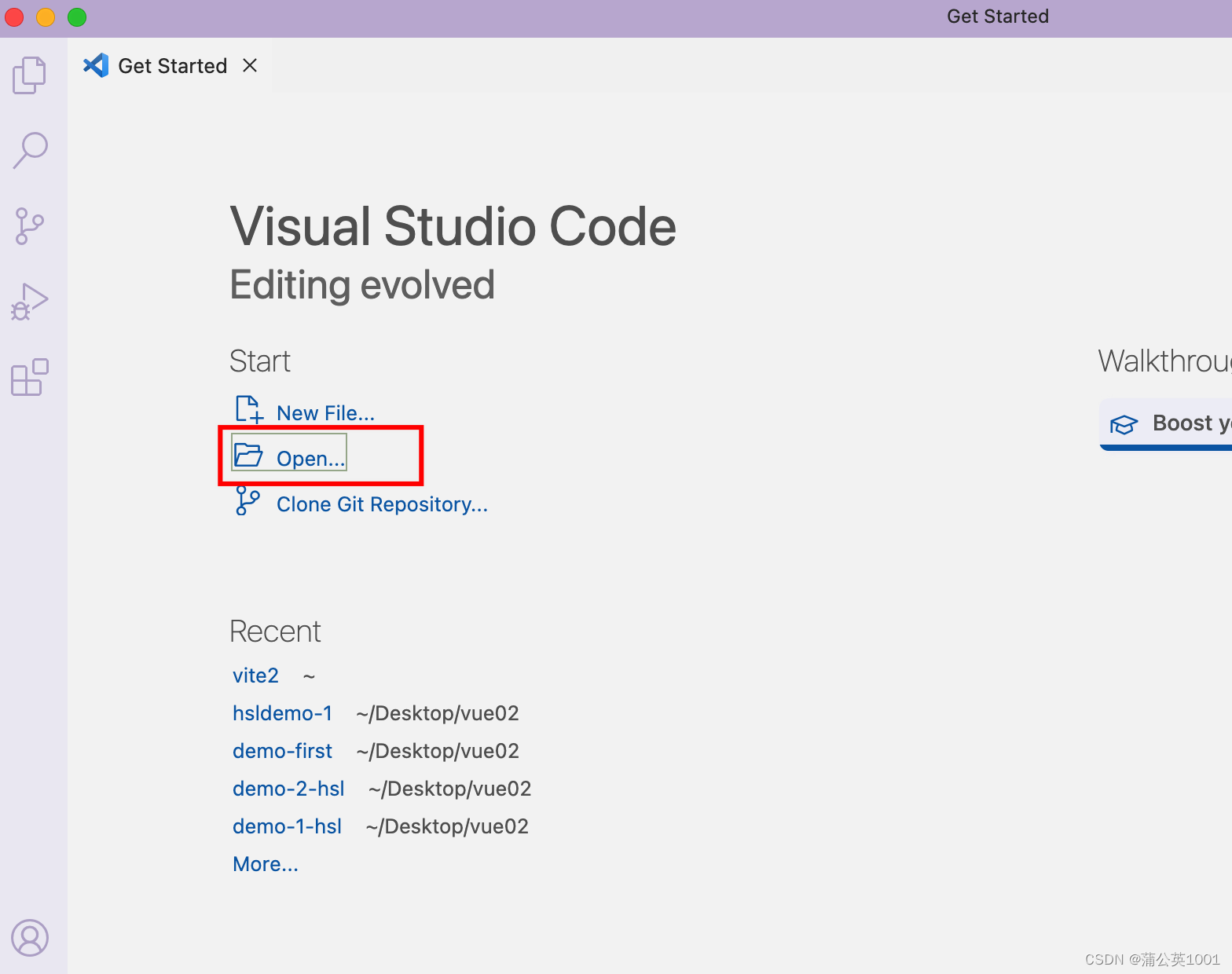Viewport: 1232px width, 974px height.
Task: Click More... under Recent
Action: point(266,864)
